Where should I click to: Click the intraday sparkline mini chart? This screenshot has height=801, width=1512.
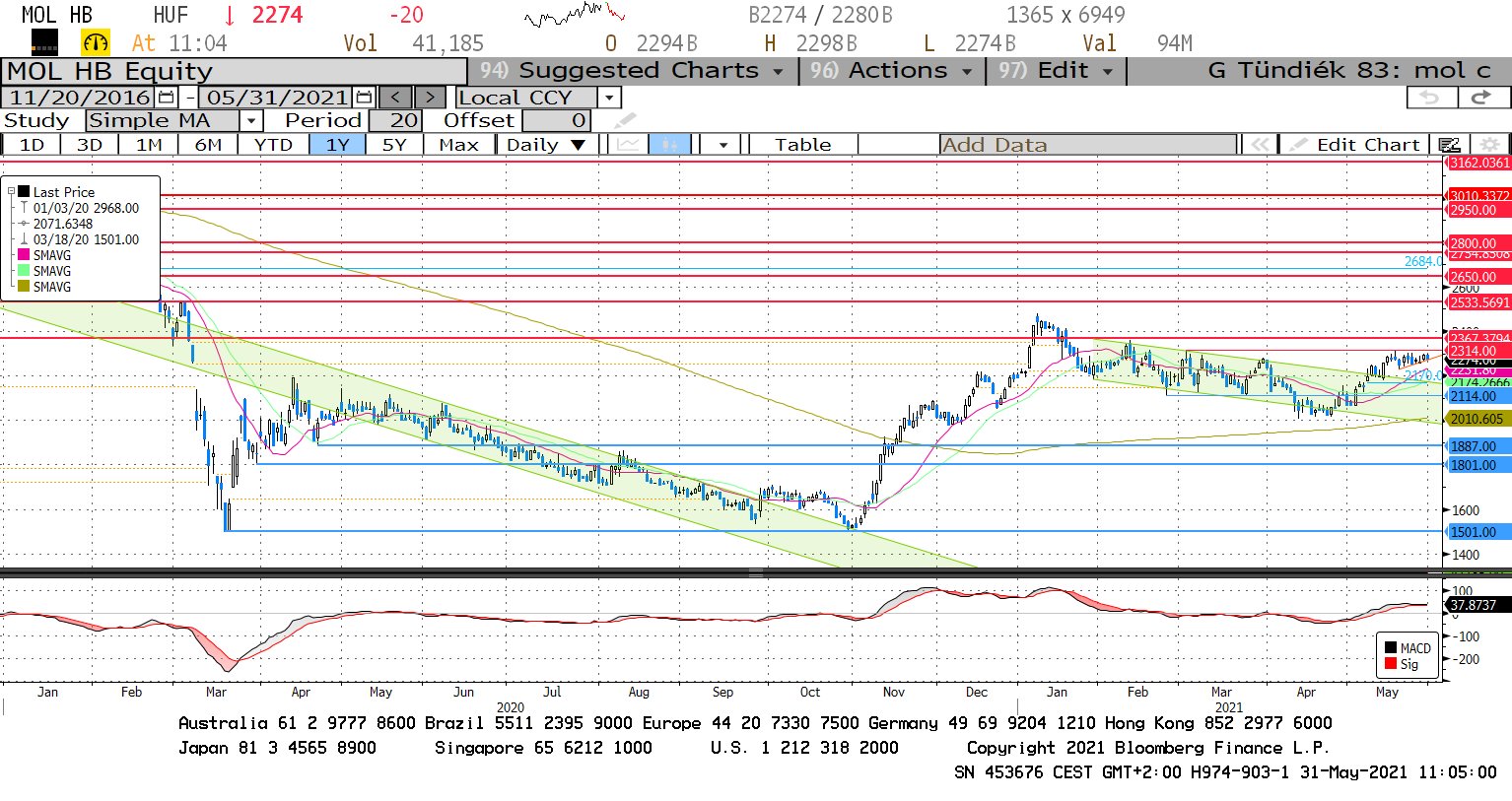point(575,14)
